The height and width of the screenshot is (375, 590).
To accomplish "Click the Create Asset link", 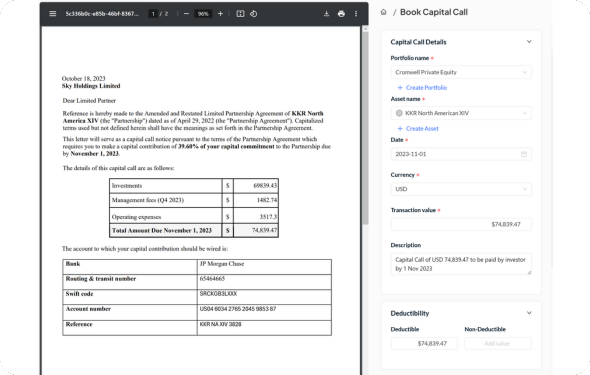I will [x=418, y=129].
